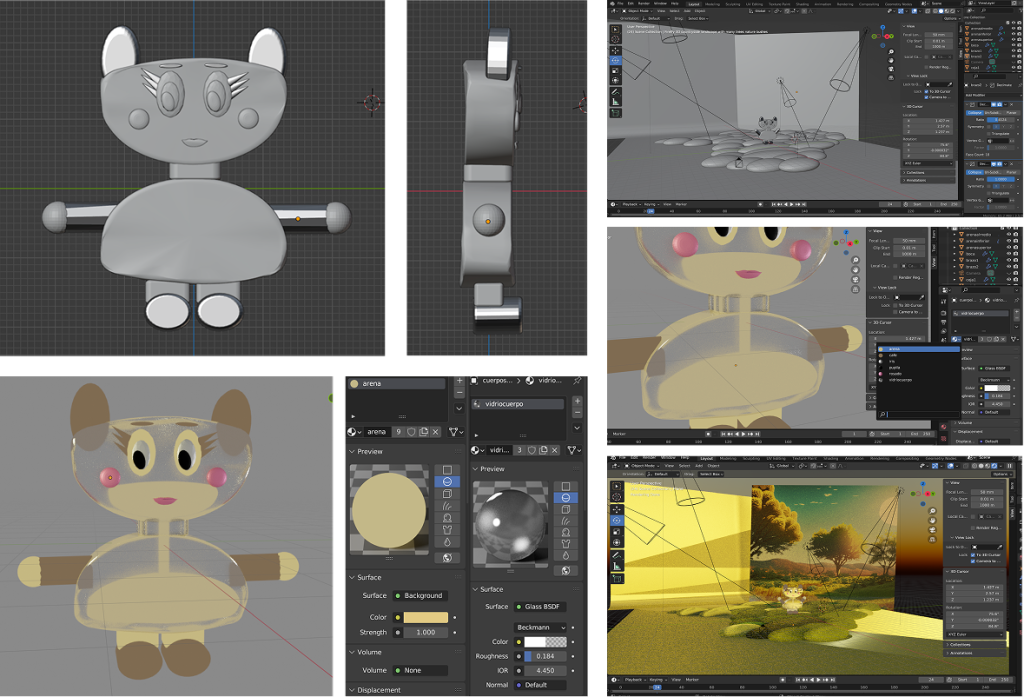Duplicate the arena material with the copy icon

(x=423, y=431)
